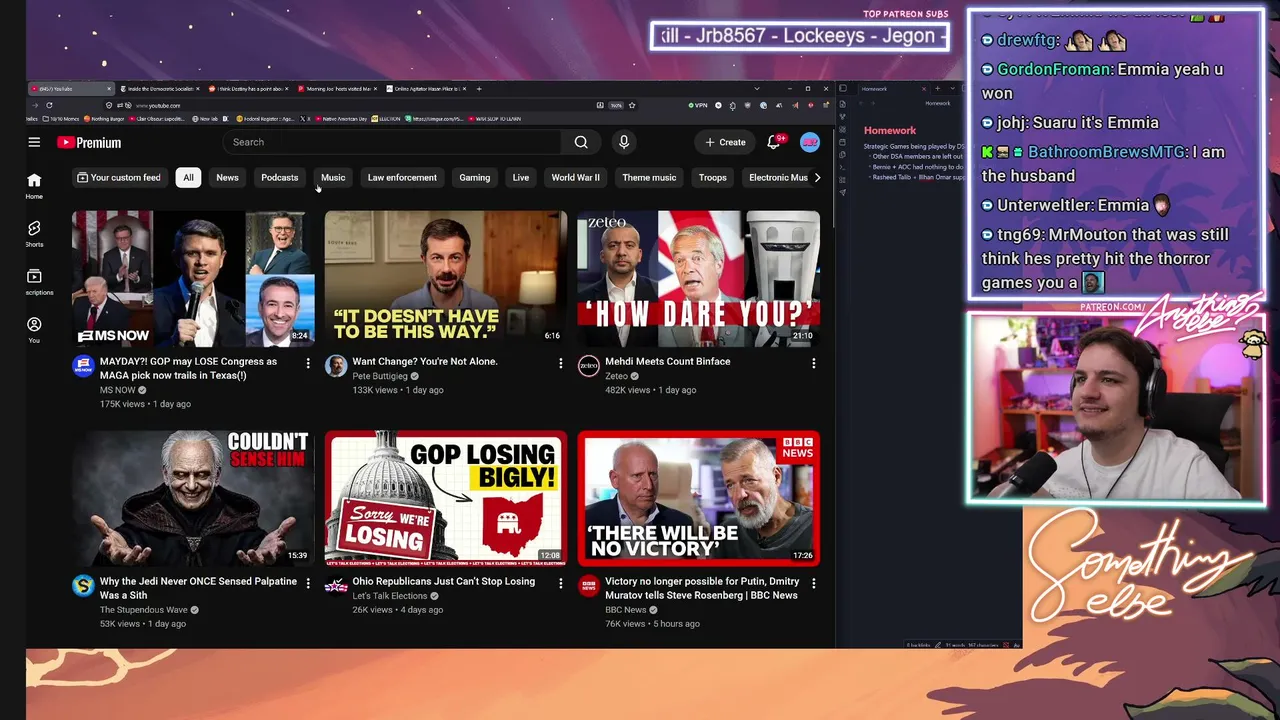This screenshot has height=720, width=1280.
Task: Open the MS NOW channel avatar
Action: (83, 366)
